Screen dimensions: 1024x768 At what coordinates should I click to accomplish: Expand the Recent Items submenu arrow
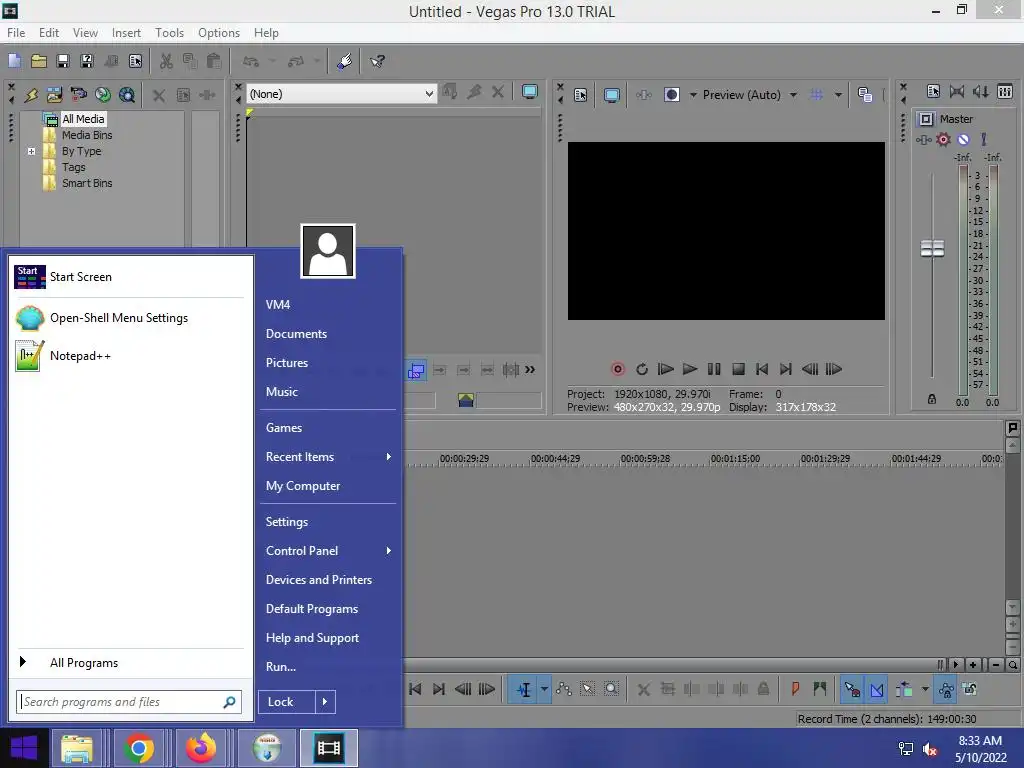pos(389,456)
